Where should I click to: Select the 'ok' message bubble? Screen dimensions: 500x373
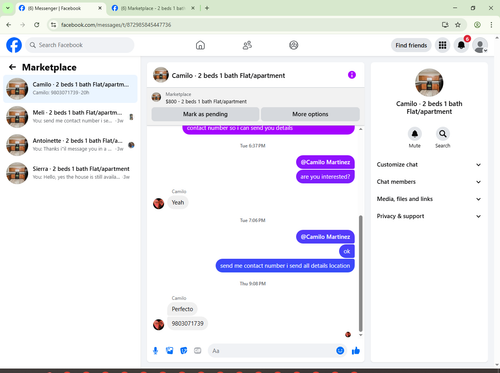[347, 251]
